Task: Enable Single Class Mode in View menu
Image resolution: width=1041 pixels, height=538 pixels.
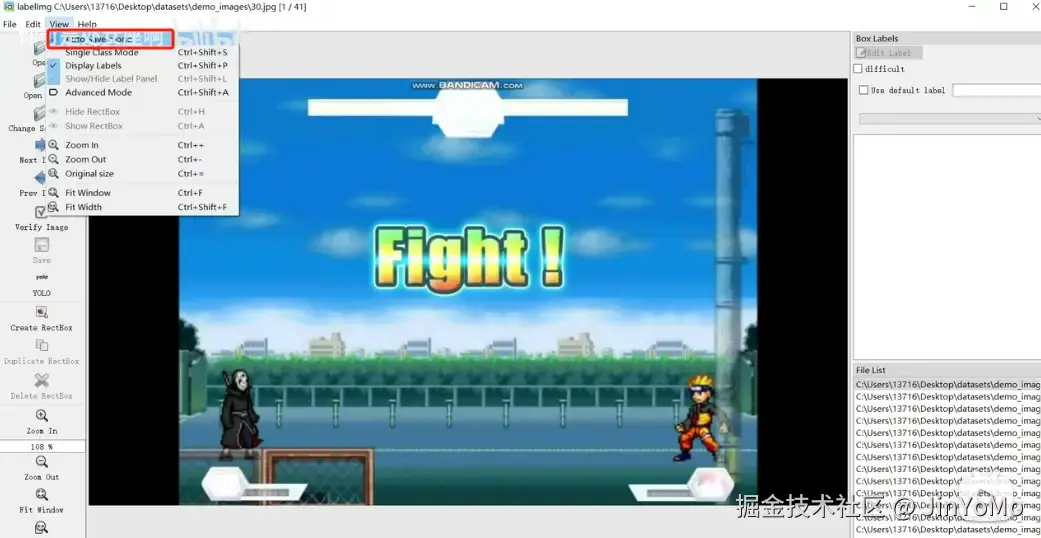Action: [143, 52]
